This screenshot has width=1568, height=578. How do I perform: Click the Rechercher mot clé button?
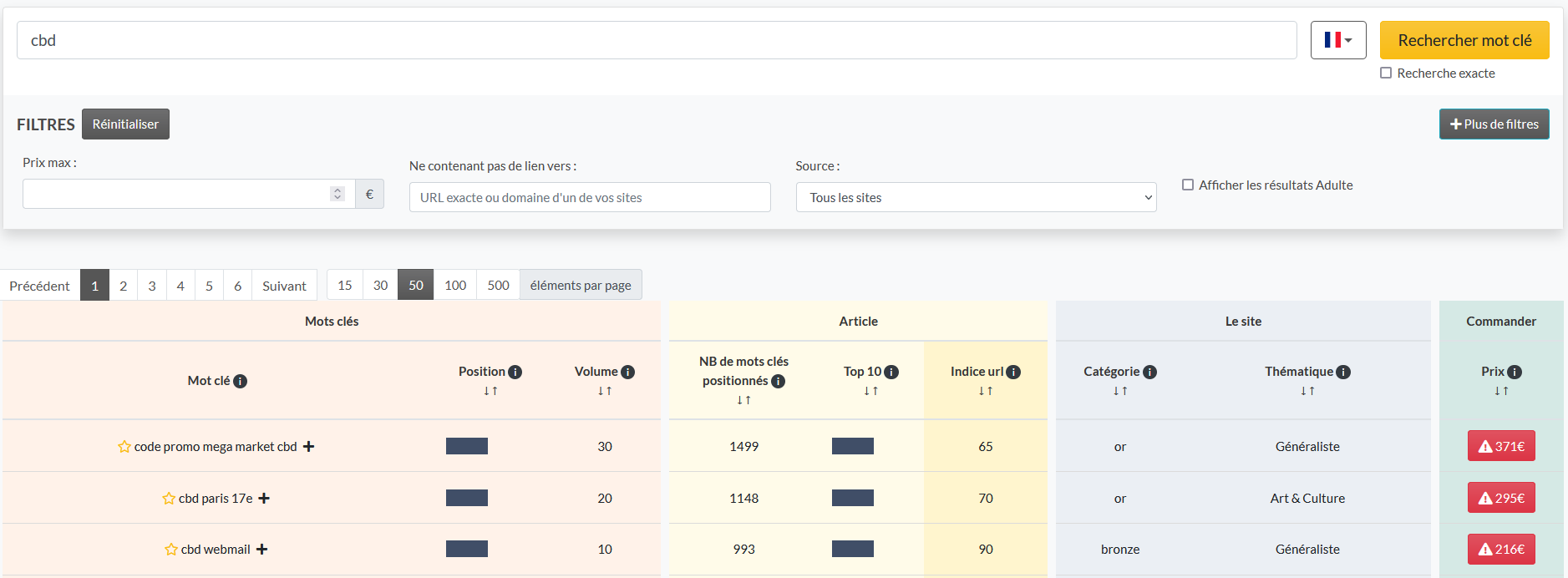coord(1464,40)
